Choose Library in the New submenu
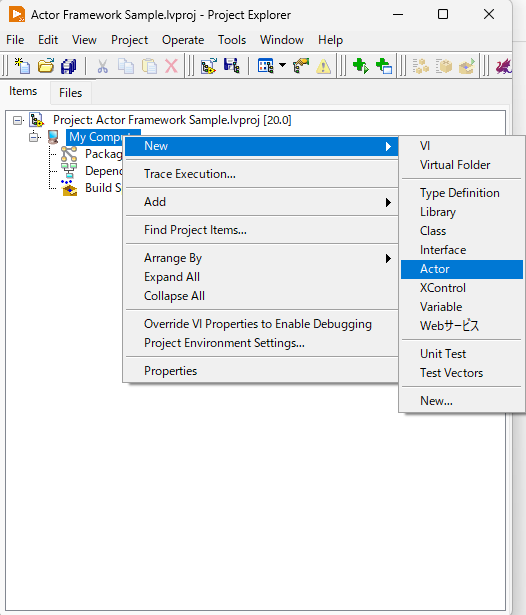Viewport: 526px width, 615px height. [462, 212]
